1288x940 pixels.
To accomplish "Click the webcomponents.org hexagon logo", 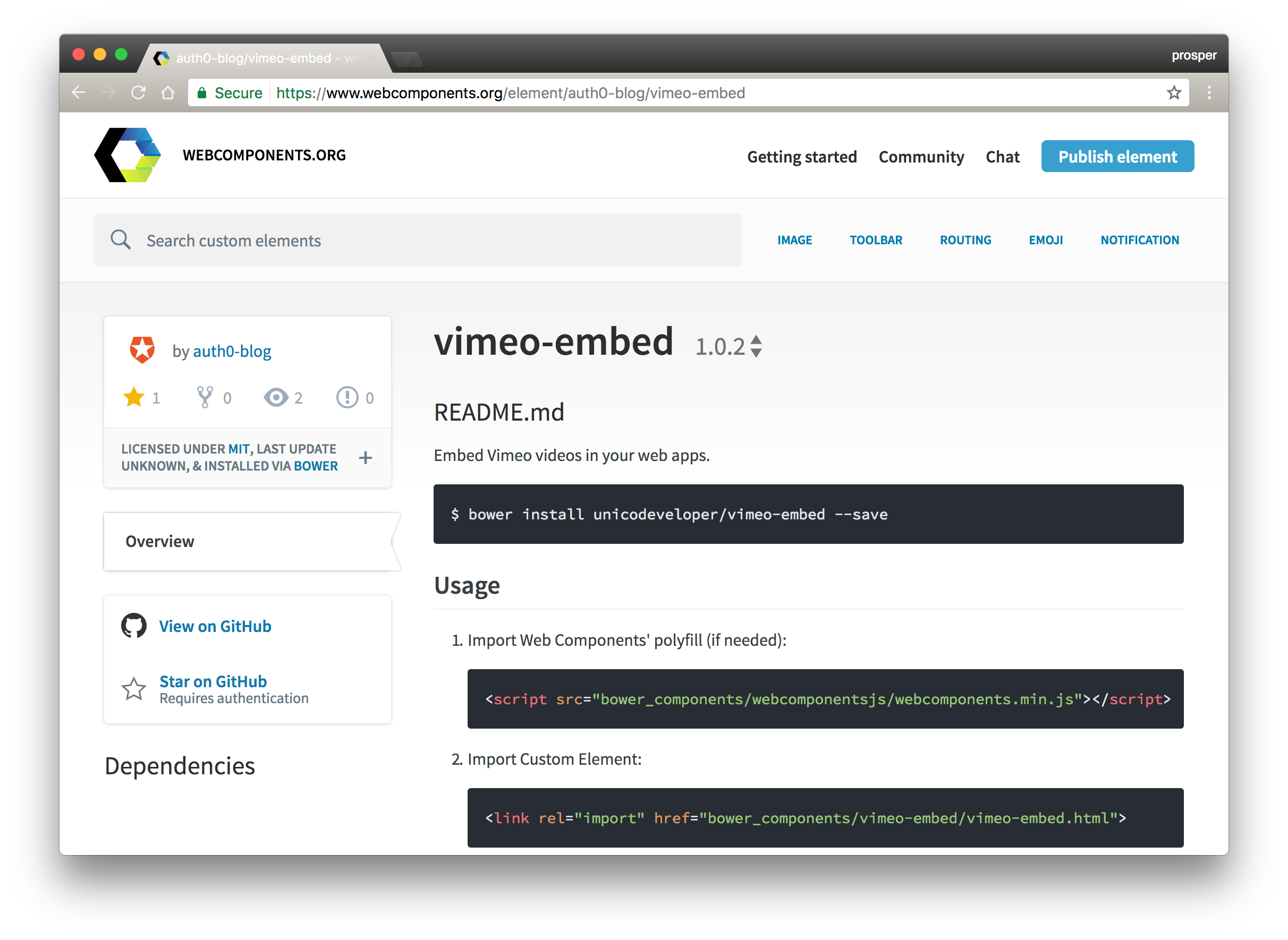I will pos(128,155).
